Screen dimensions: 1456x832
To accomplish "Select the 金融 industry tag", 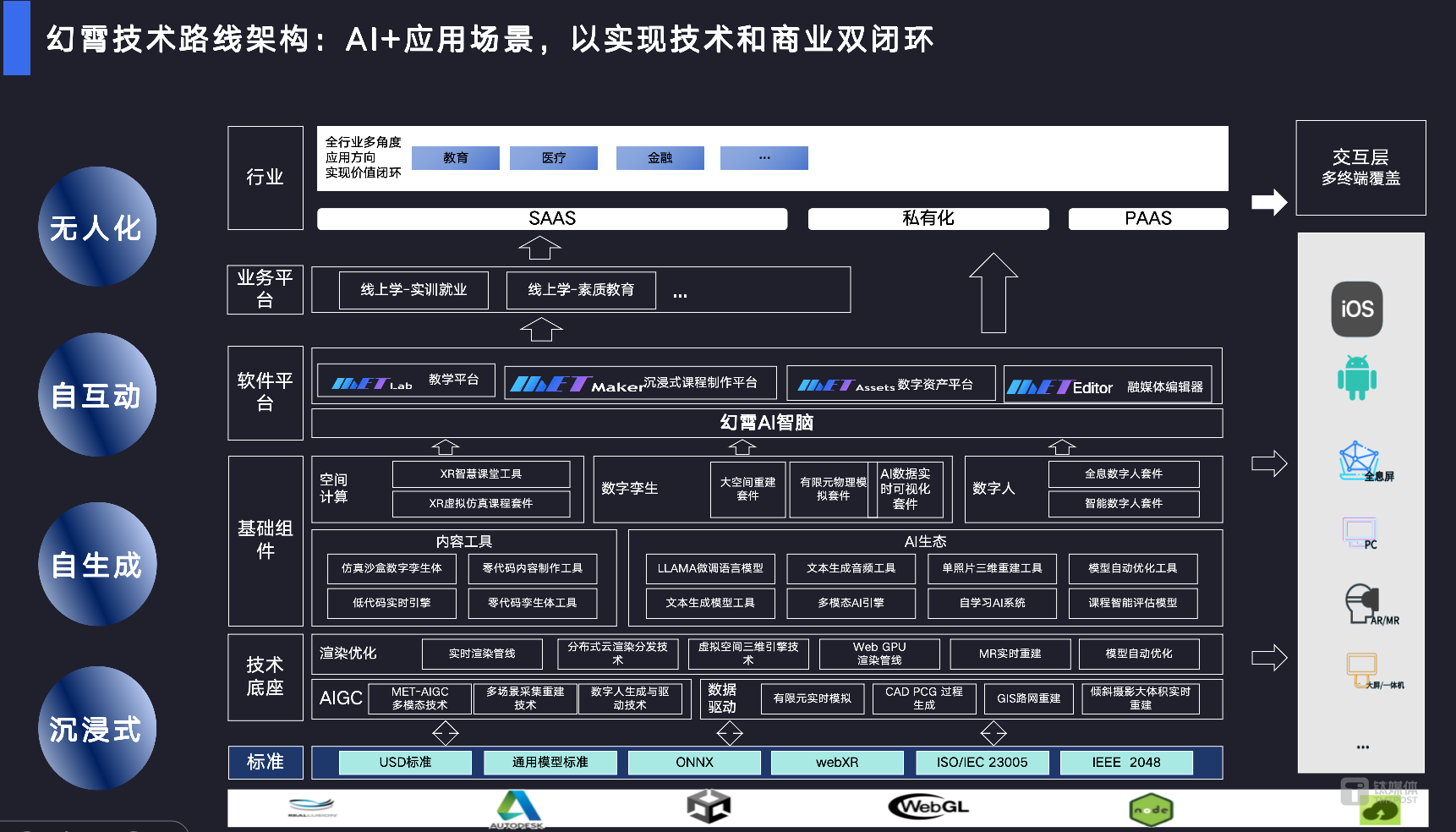I will (x=660, y=158).
